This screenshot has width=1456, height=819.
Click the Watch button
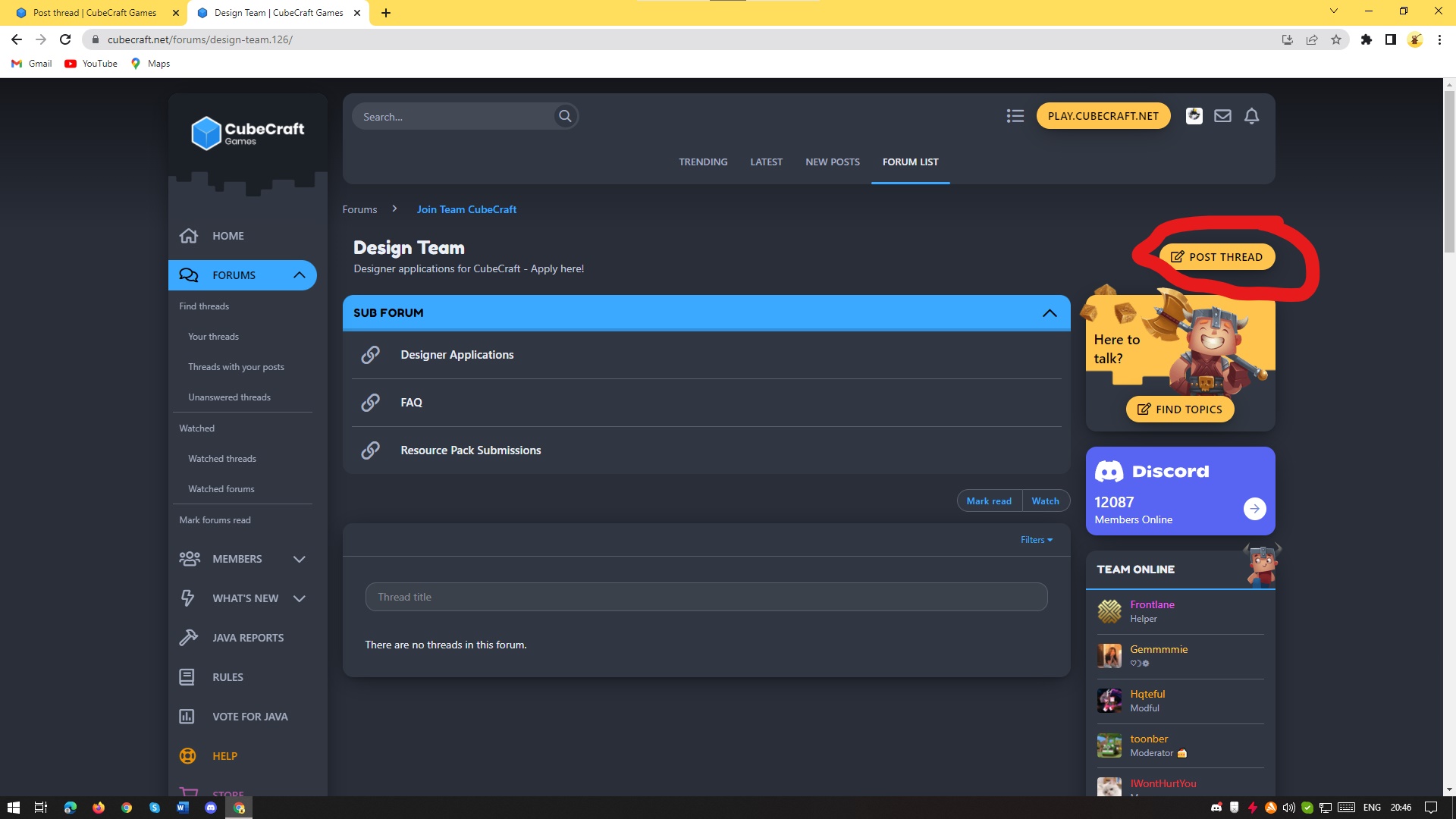(x=1046, y=501)
